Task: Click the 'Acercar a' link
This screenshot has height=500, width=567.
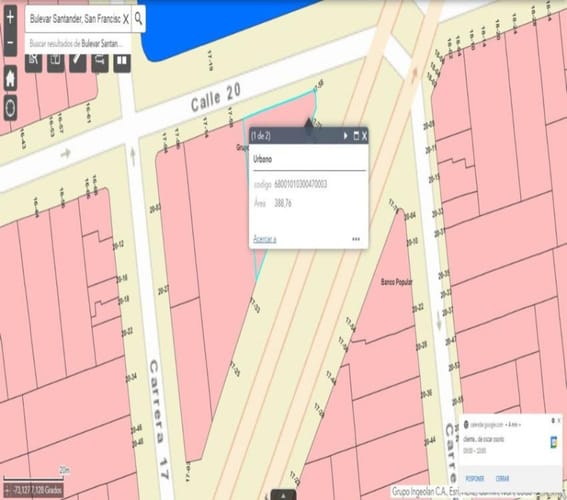Action: (265, 239)
